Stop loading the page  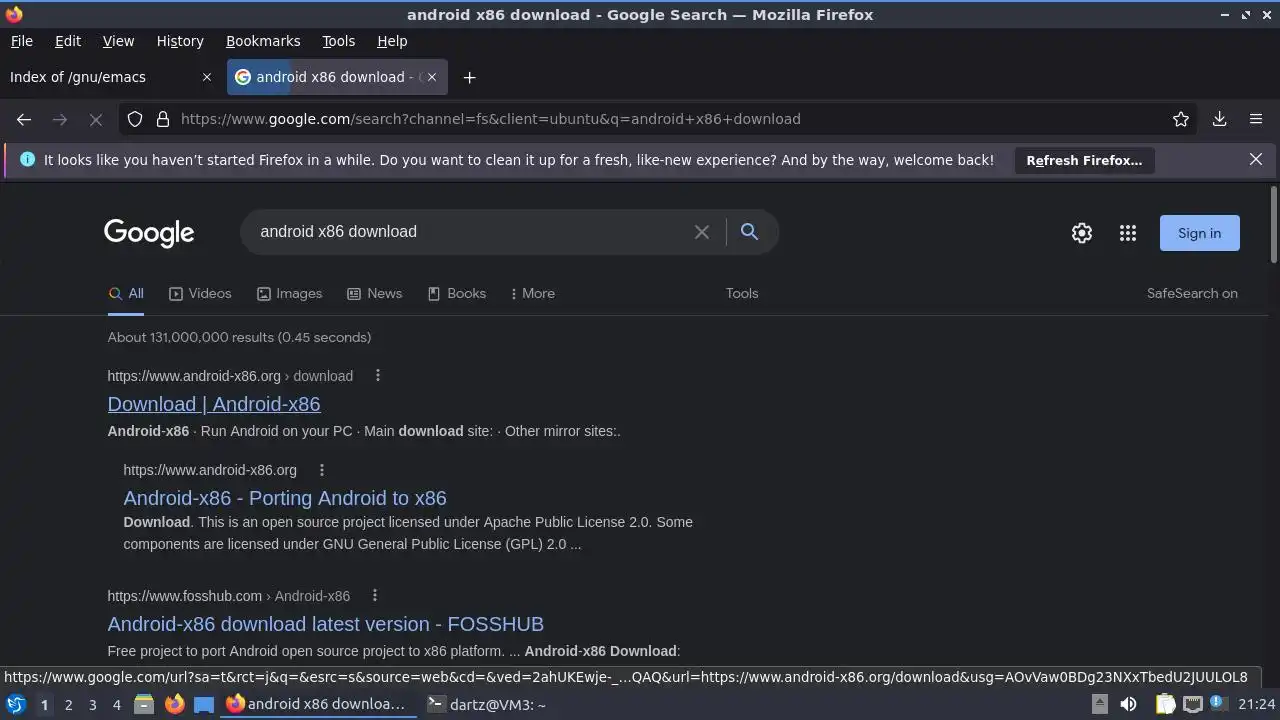(x=96, y=119)
